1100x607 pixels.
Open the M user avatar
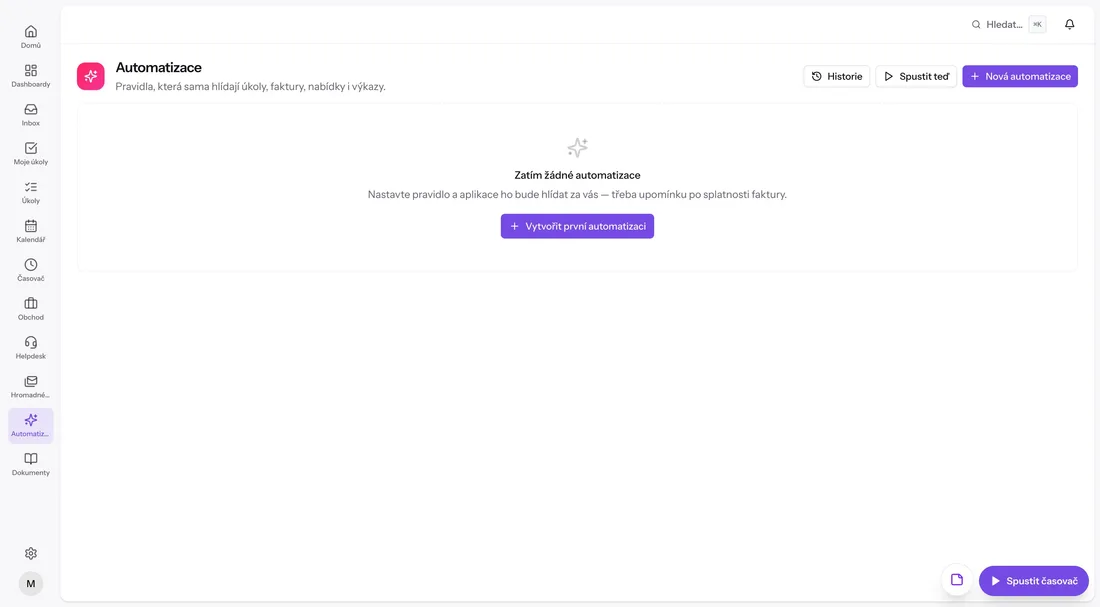tap(31, 584)
